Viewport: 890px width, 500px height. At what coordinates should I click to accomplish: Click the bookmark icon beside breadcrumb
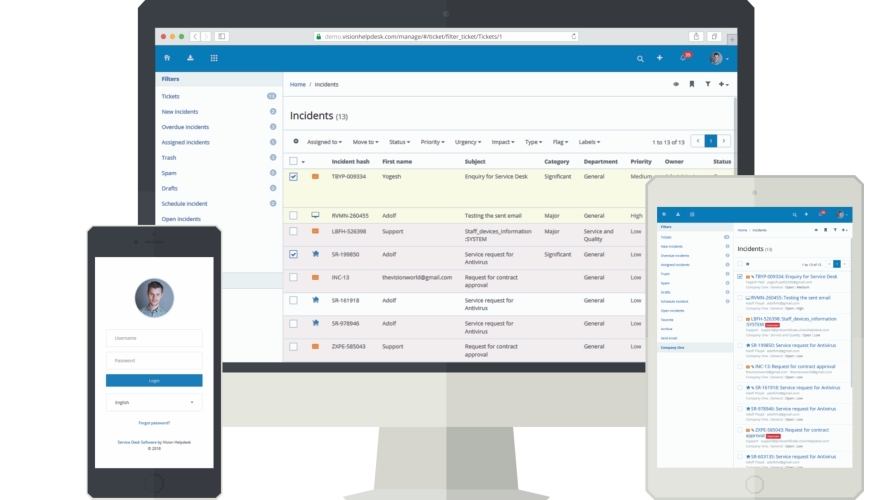click(692, 84)
